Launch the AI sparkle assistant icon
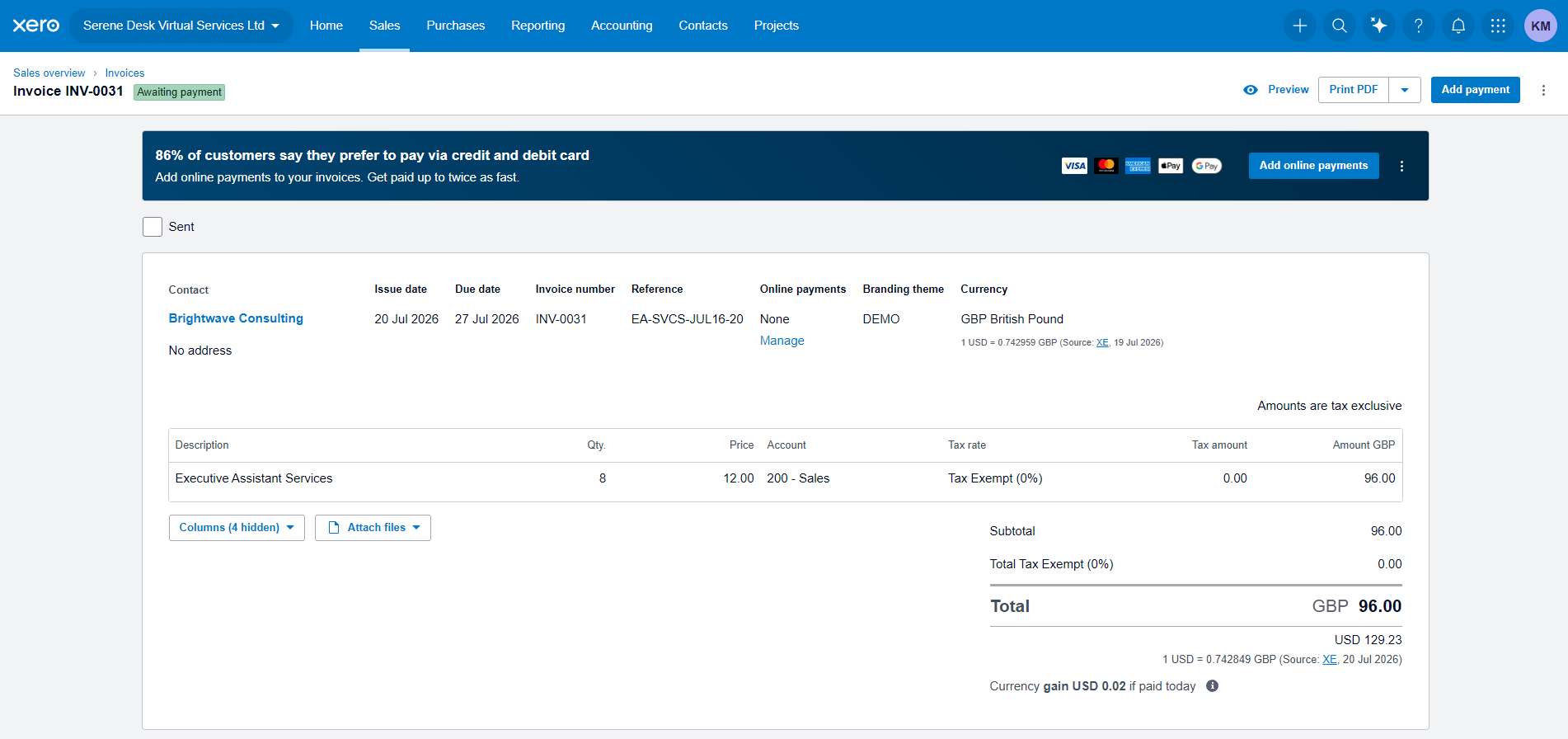Image resolution: width=1568 pixels, height=739 pixels. tap(1379, 26)
